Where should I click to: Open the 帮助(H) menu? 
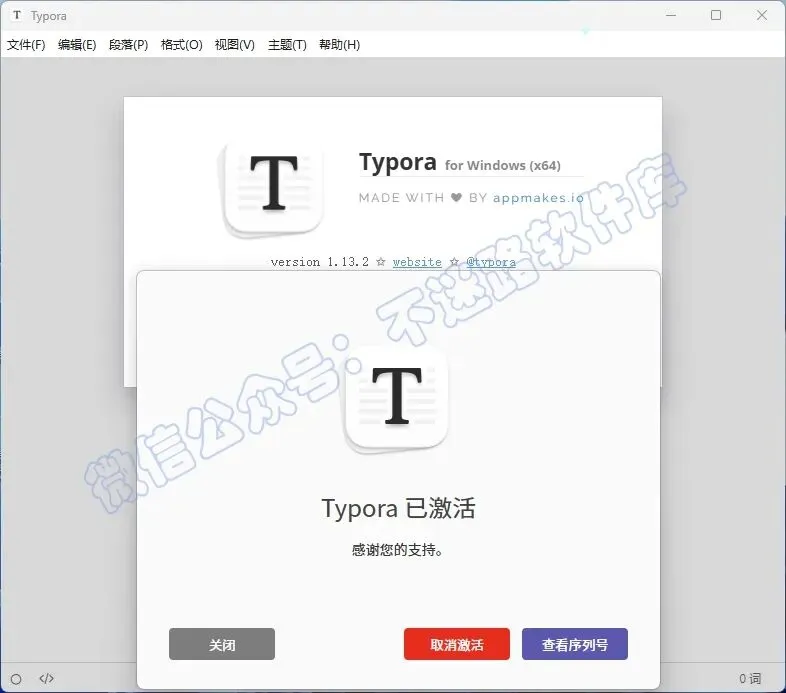(339, 45)
